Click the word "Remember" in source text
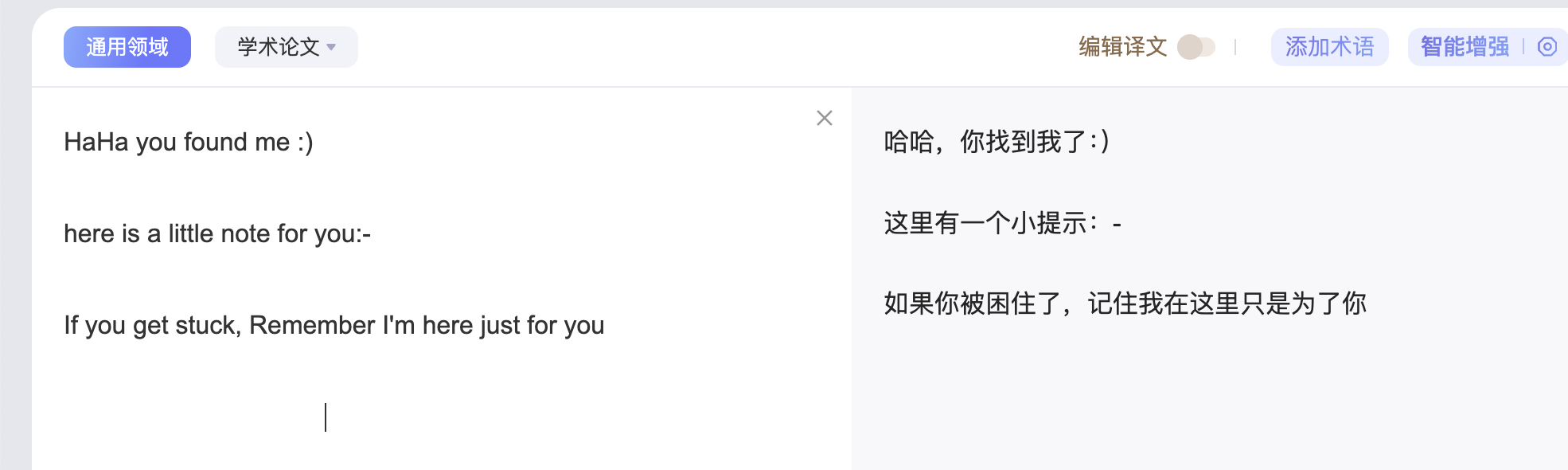 312,326
